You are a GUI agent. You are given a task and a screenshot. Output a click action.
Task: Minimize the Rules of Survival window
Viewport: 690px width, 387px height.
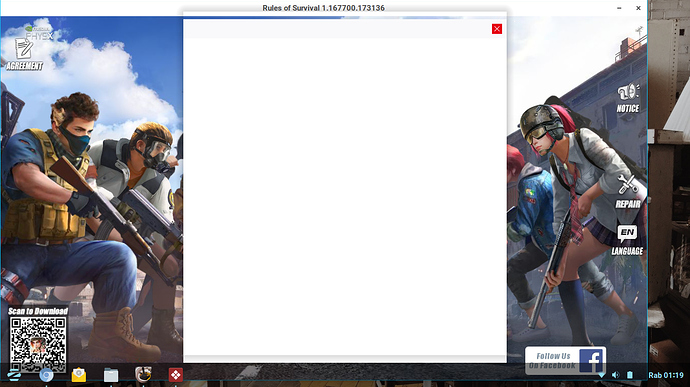click(619, 8)
